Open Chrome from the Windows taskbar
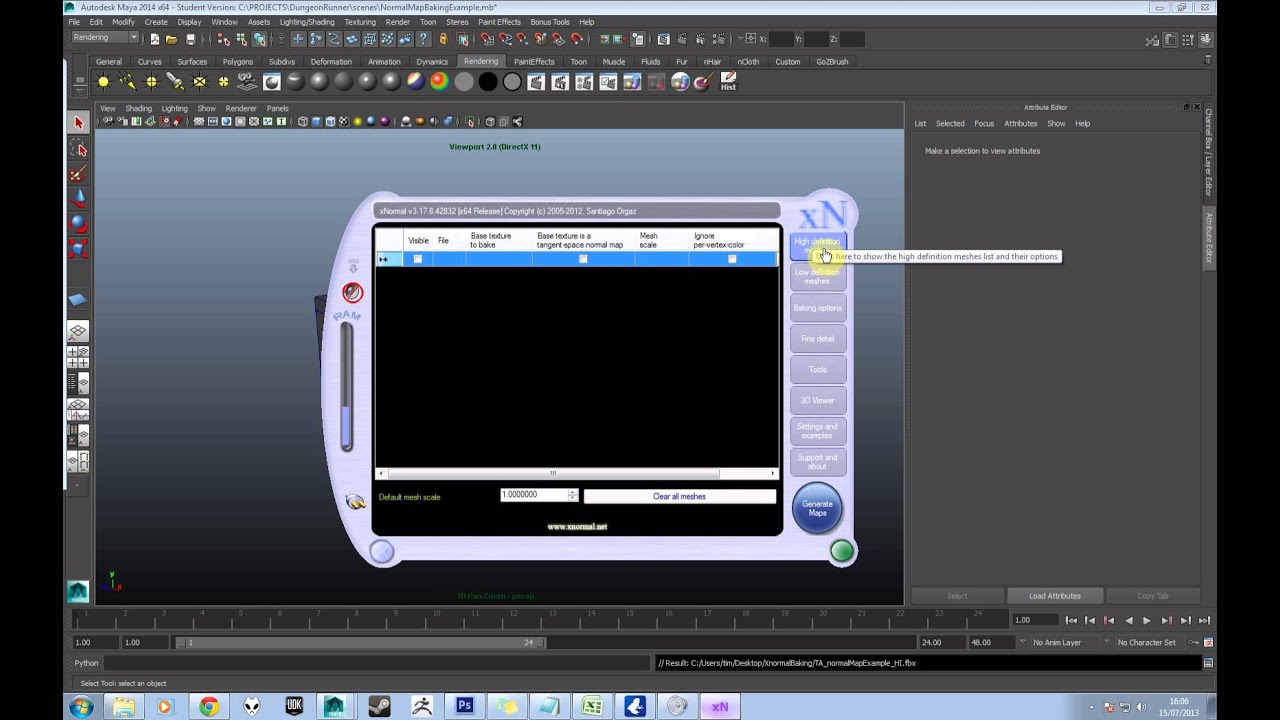This screenshot has width=1280, height=720. [208, 706]
